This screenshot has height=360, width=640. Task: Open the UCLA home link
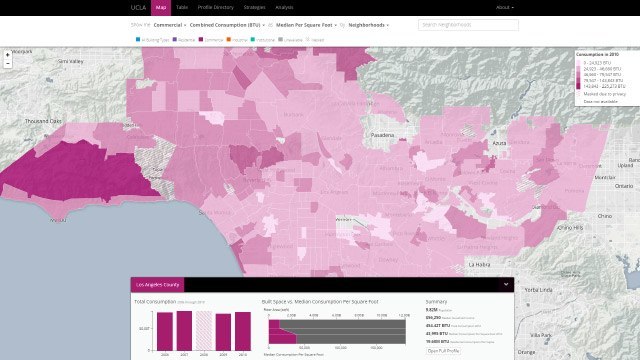pyautogui.click(x=138, y=7)
